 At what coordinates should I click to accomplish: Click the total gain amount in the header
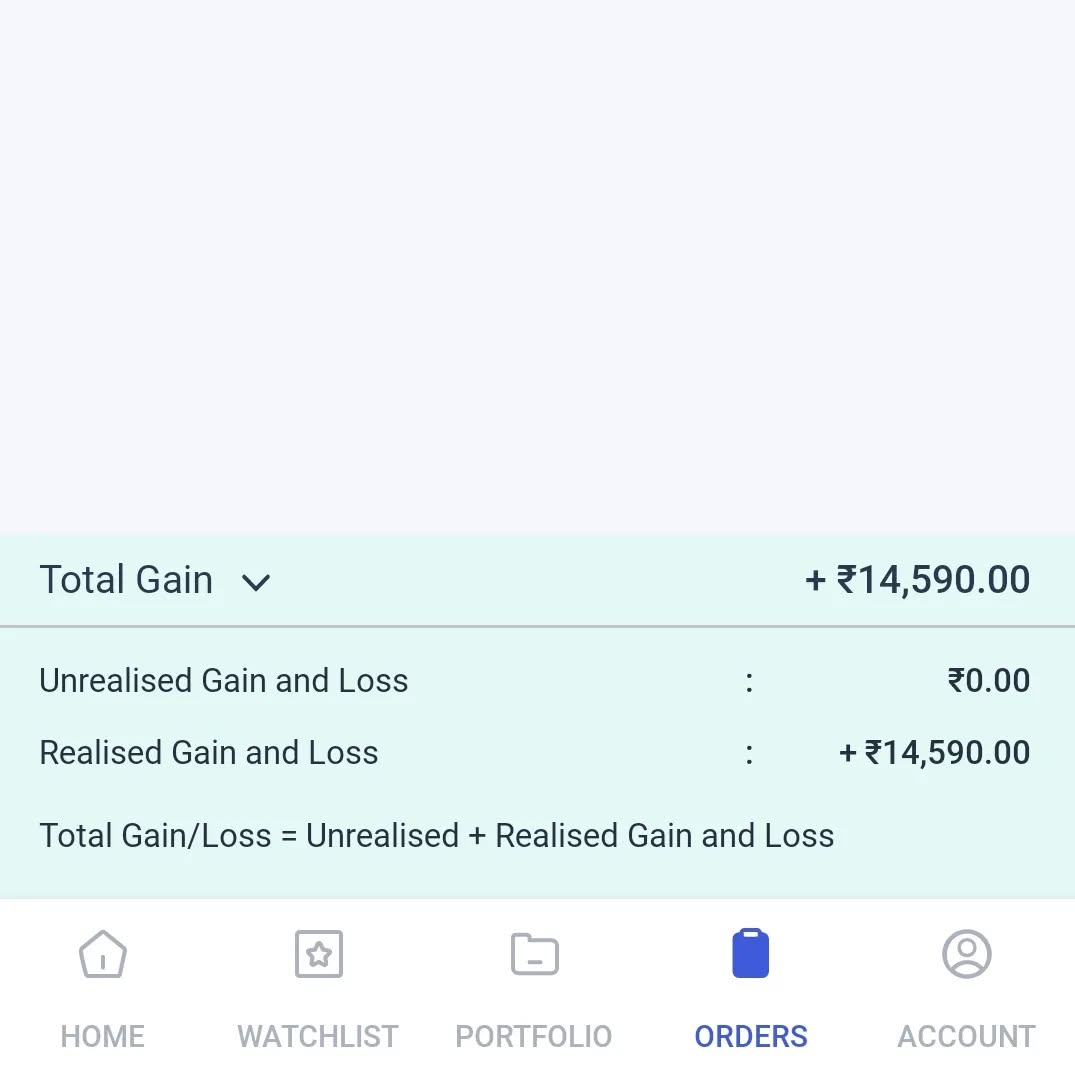coord(918,580)
